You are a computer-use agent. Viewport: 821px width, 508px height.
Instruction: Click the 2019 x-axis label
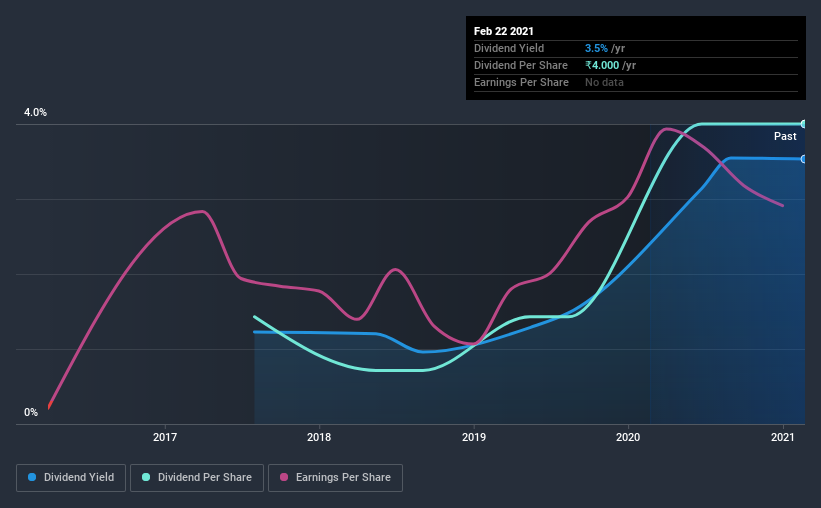click(474, 437)
